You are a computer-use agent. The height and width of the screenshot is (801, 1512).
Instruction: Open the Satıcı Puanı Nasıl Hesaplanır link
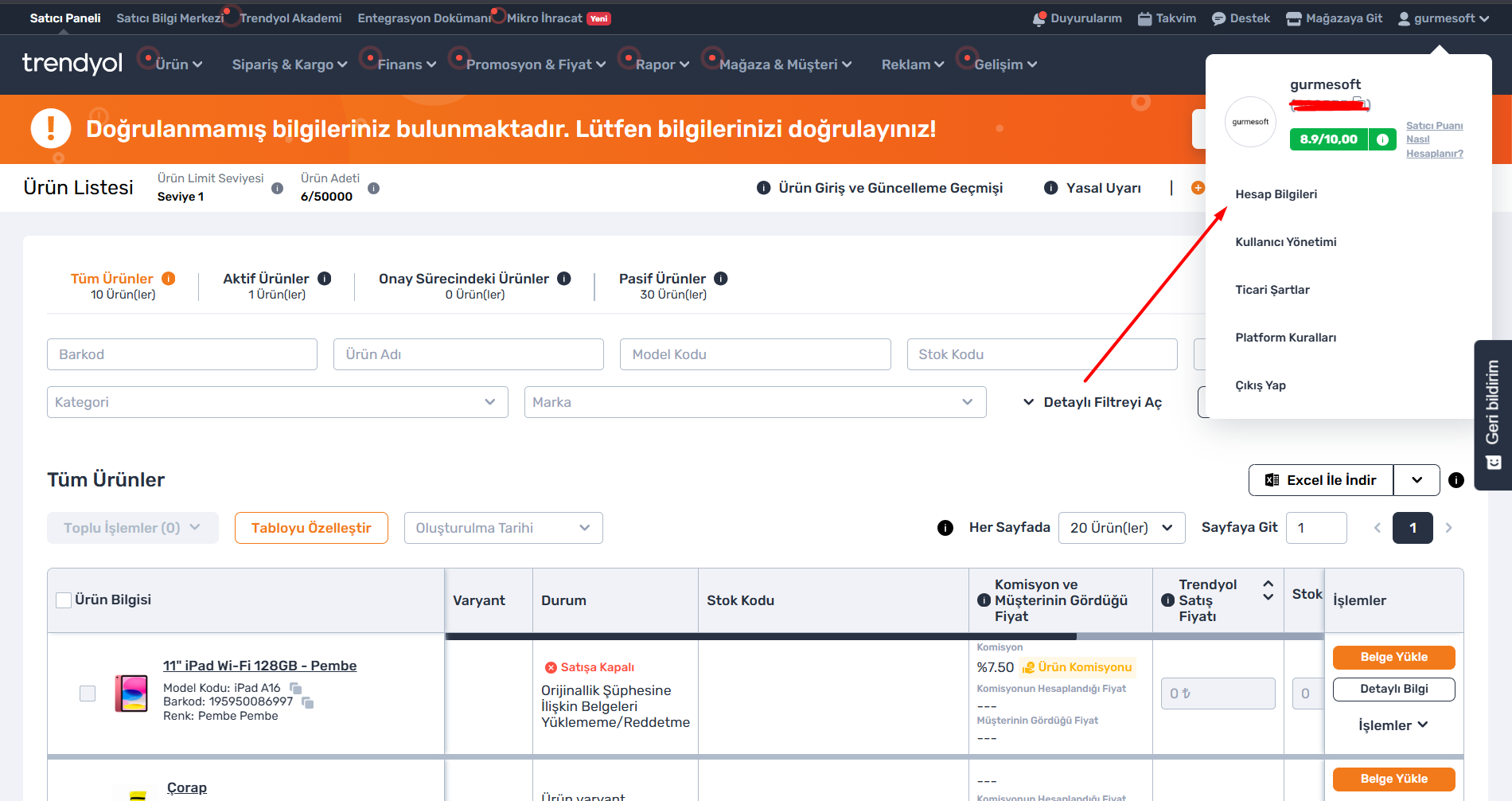click(x=1435, y=139)
